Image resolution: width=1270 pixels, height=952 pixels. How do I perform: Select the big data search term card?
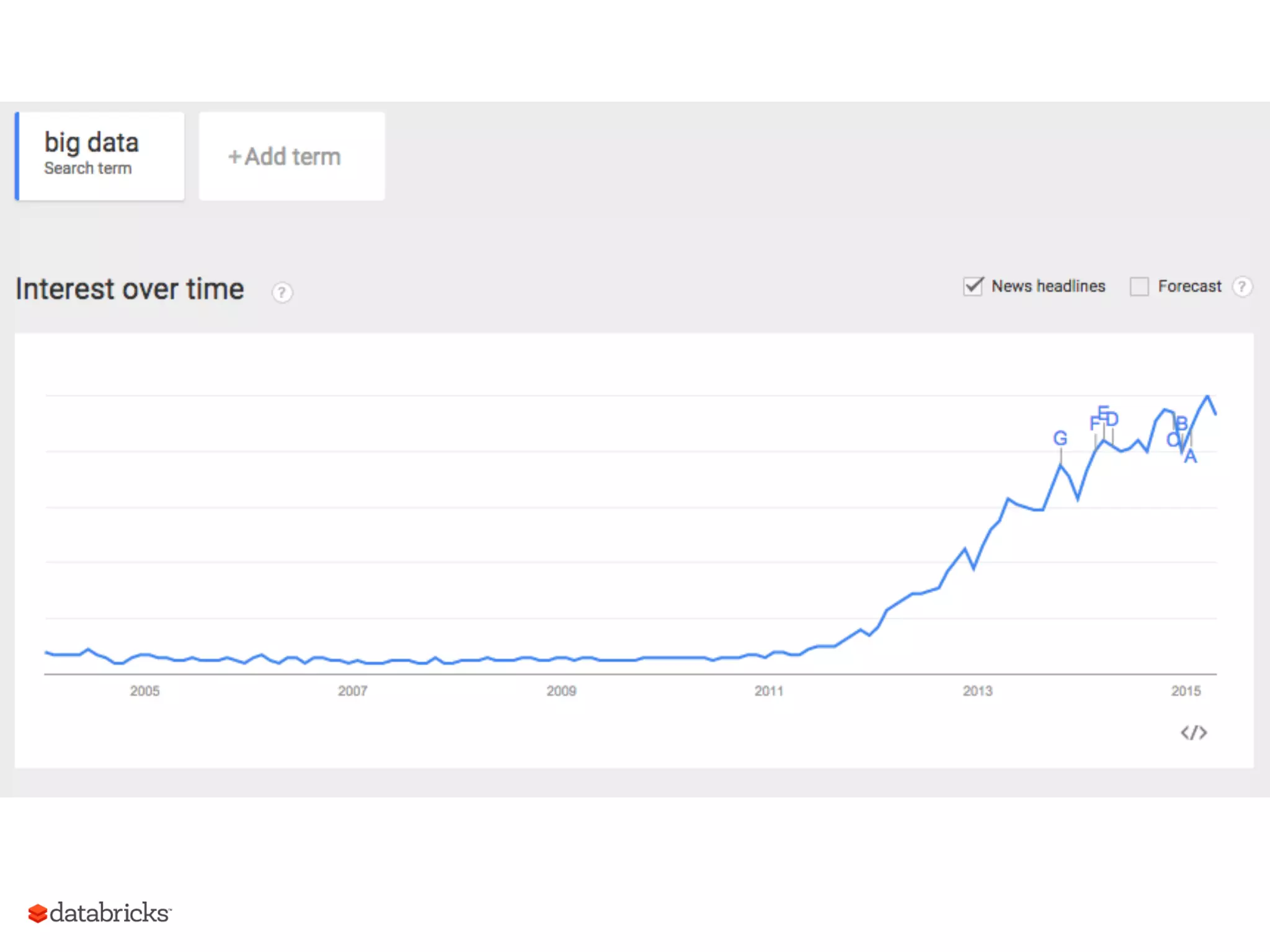99,156
